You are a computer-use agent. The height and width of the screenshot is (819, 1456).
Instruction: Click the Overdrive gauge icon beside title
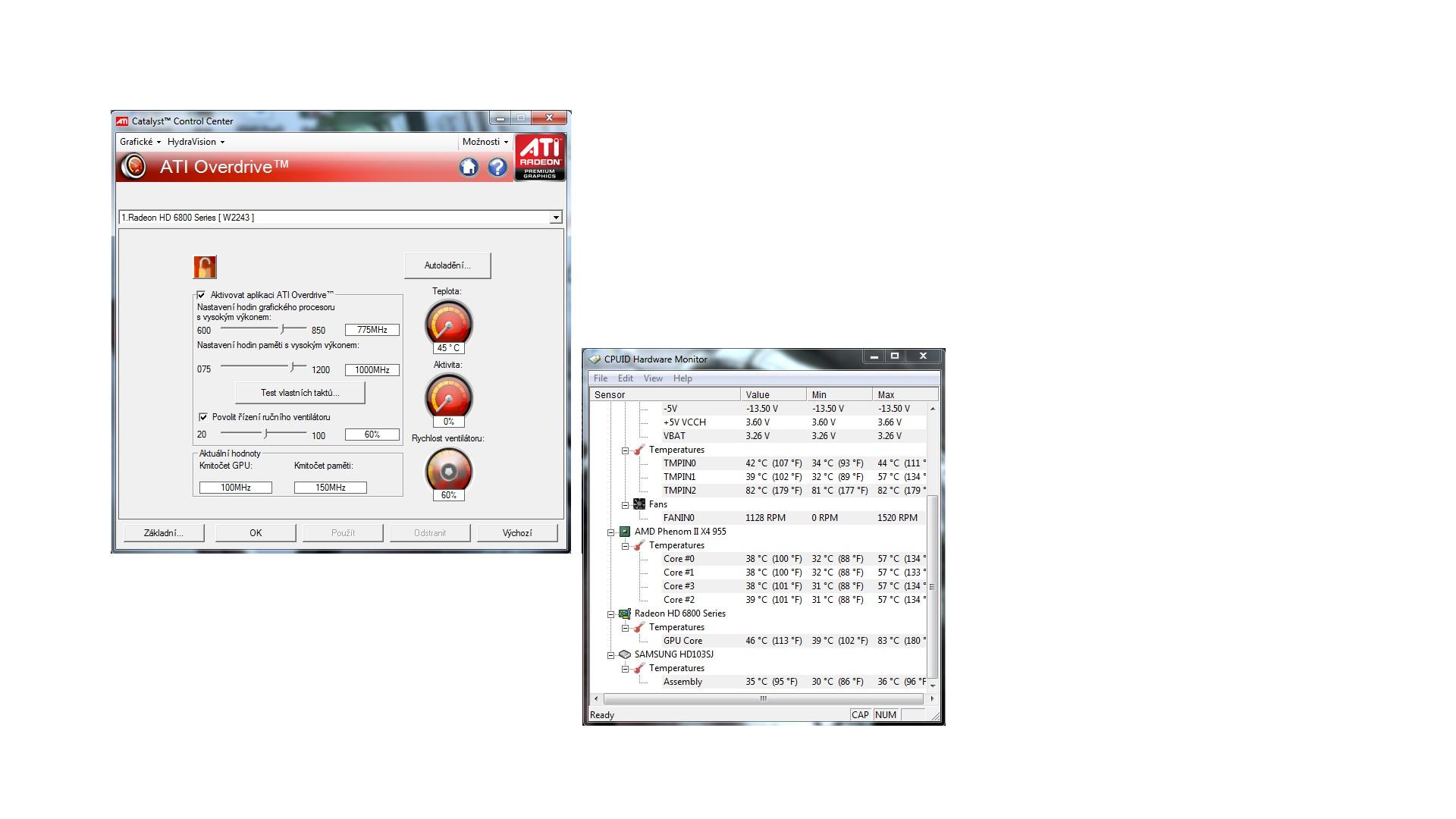134,166
